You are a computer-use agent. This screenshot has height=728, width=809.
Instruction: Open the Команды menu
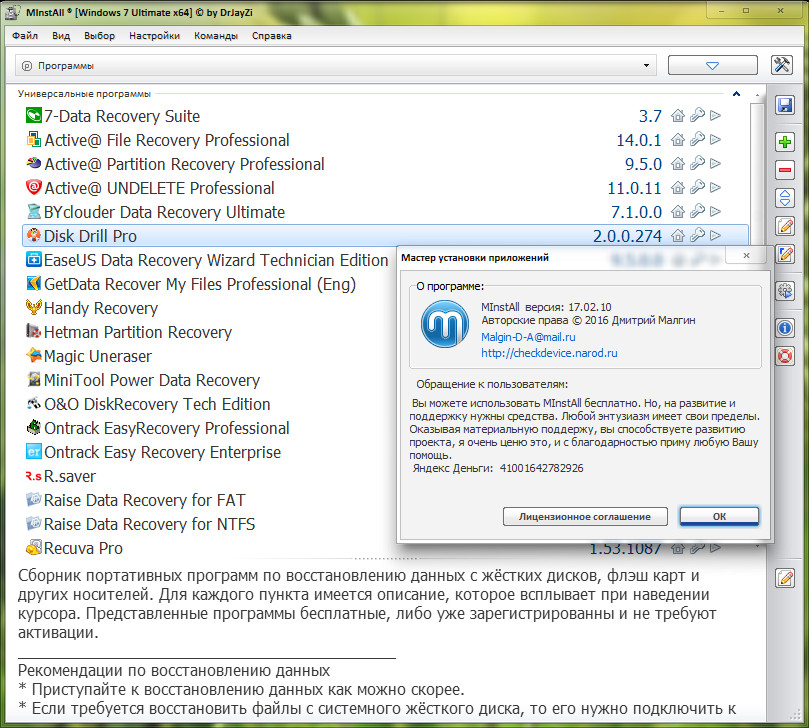[216, 35]
